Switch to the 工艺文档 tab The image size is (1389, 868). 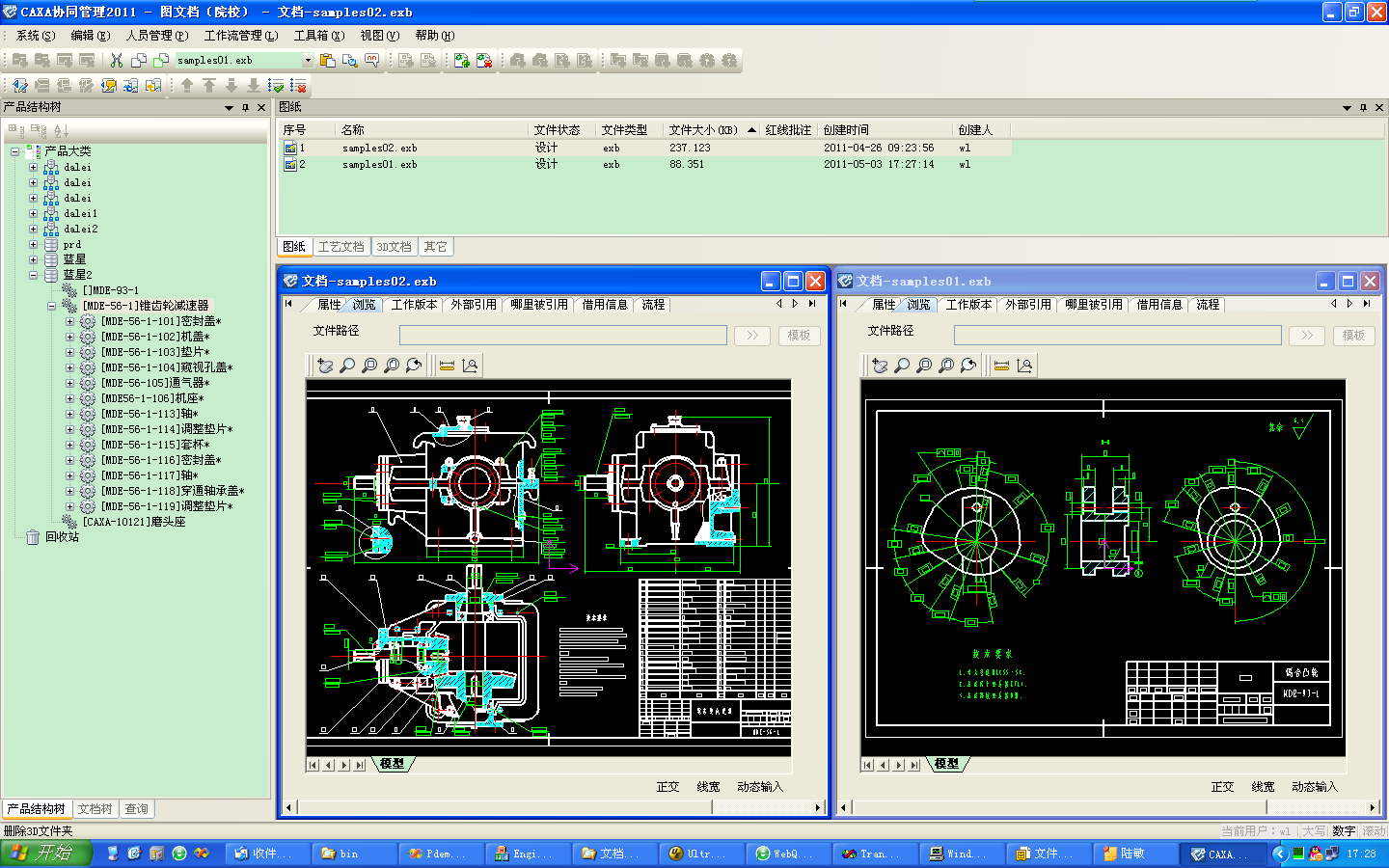pyautogui.click(x=340, y=247)
